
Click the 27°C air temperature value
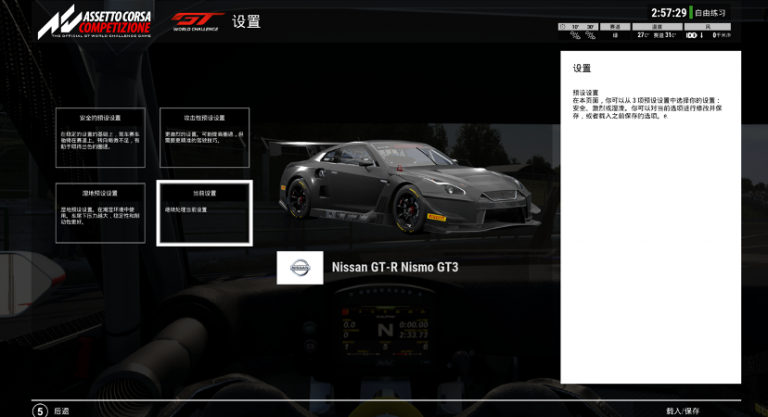pos(643,35)
